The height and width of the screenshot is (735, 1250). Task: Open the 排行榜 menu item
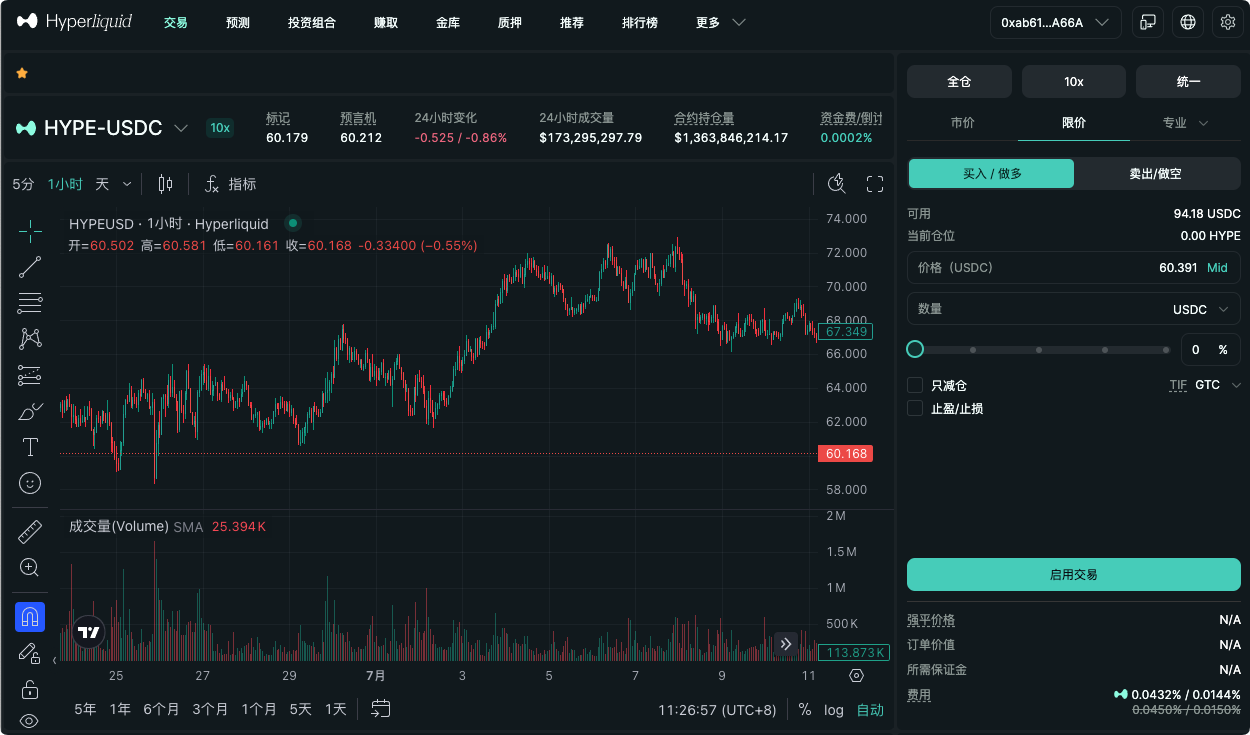coord(640,22)
